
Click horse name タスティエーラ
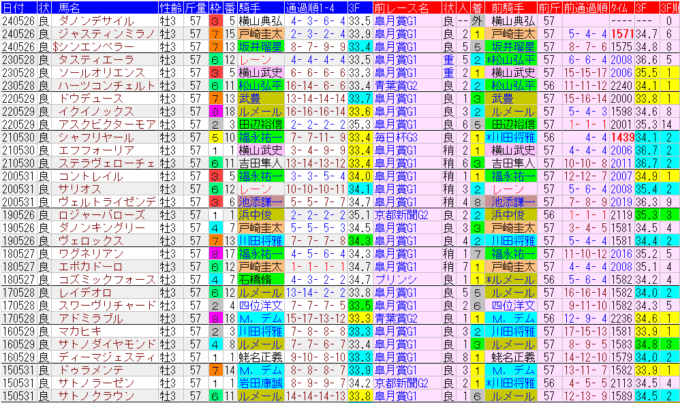(x=96, y=60)
